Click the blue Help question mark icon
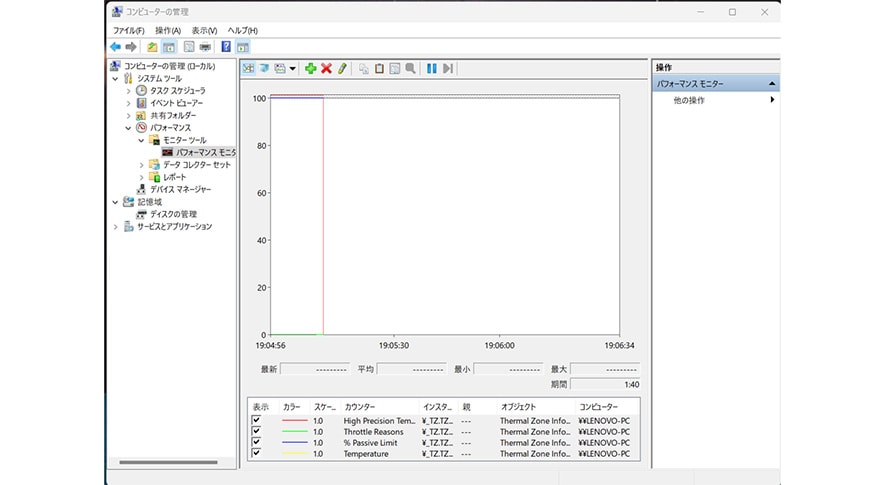The image size is (885, 485). tap(226, 46)
